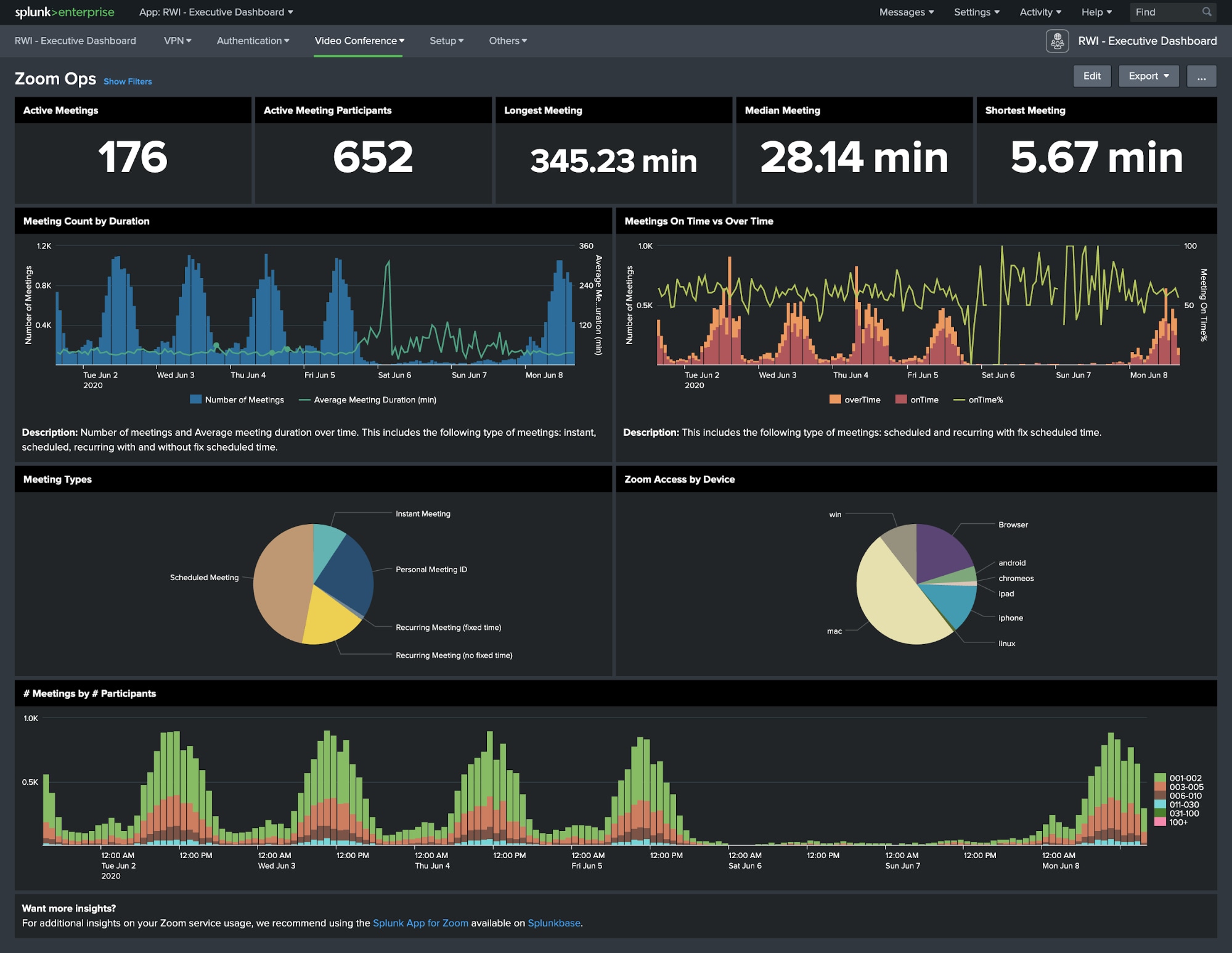Click the # Meetings by # Participants title
This screenshot has height=953, width=1232.
point(89,693)
